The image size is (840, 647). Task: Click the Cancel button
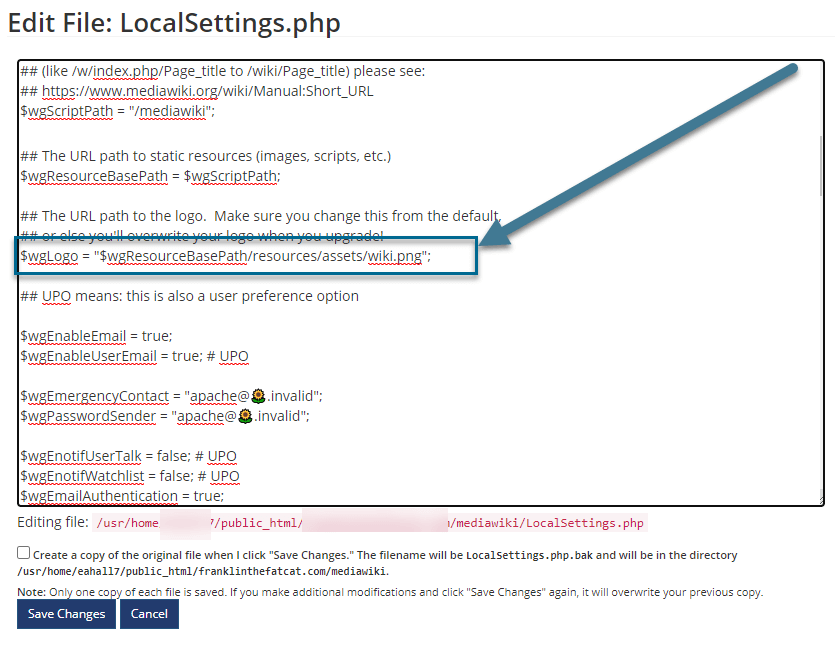149,614
